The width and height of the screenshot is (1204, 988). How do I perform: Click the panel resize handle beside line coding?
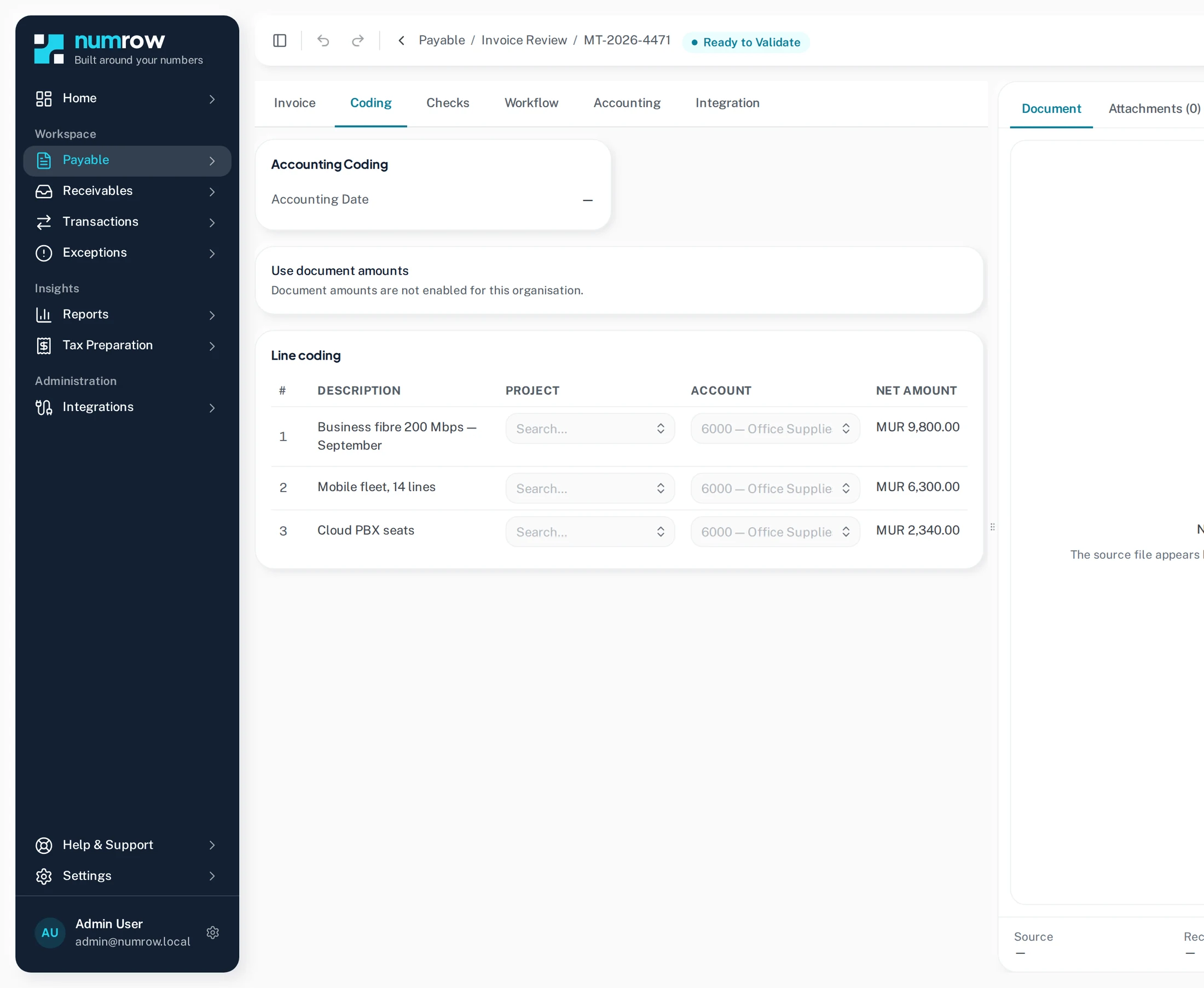coord(992,527)
